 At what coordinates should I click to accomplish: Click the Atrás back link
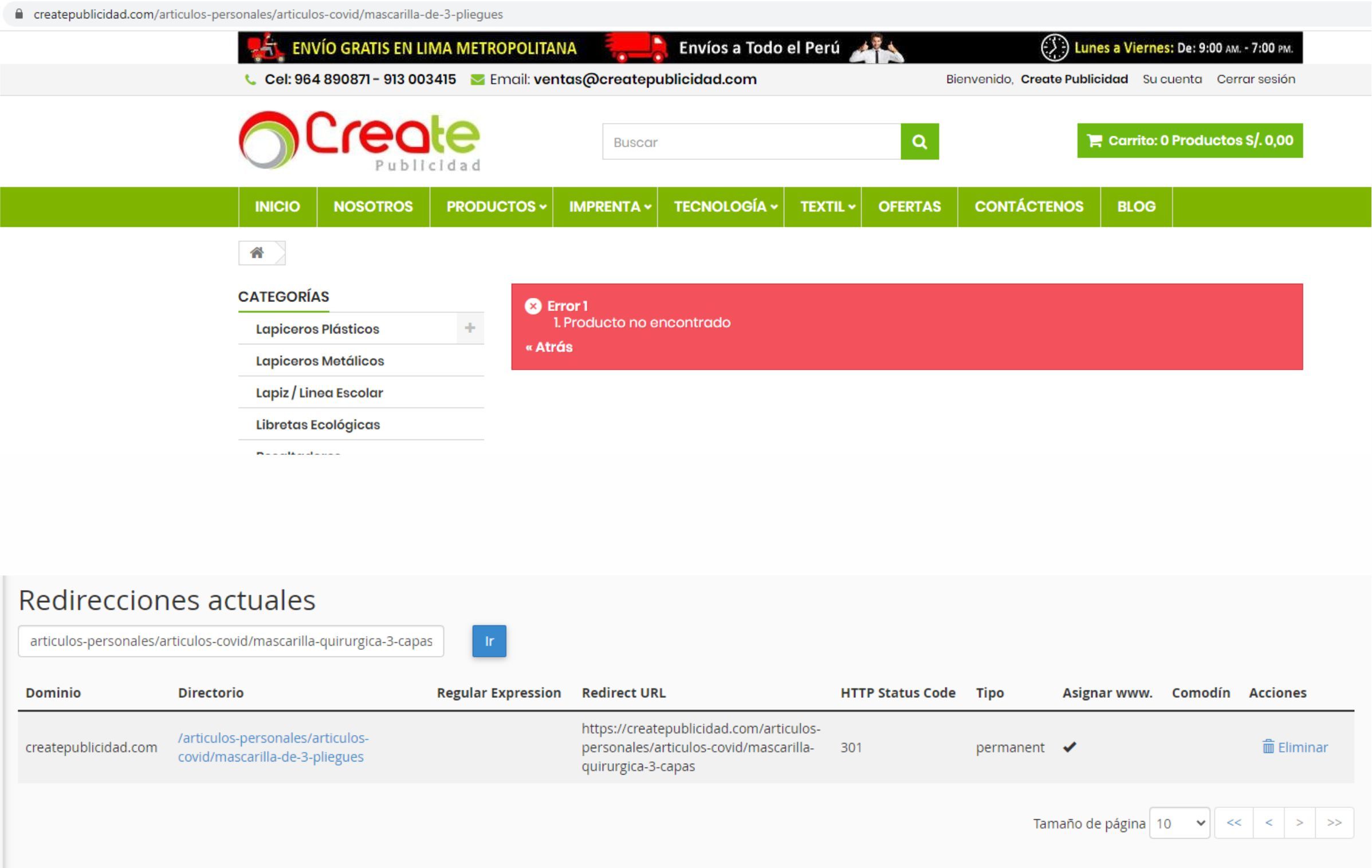click(549, 347)
